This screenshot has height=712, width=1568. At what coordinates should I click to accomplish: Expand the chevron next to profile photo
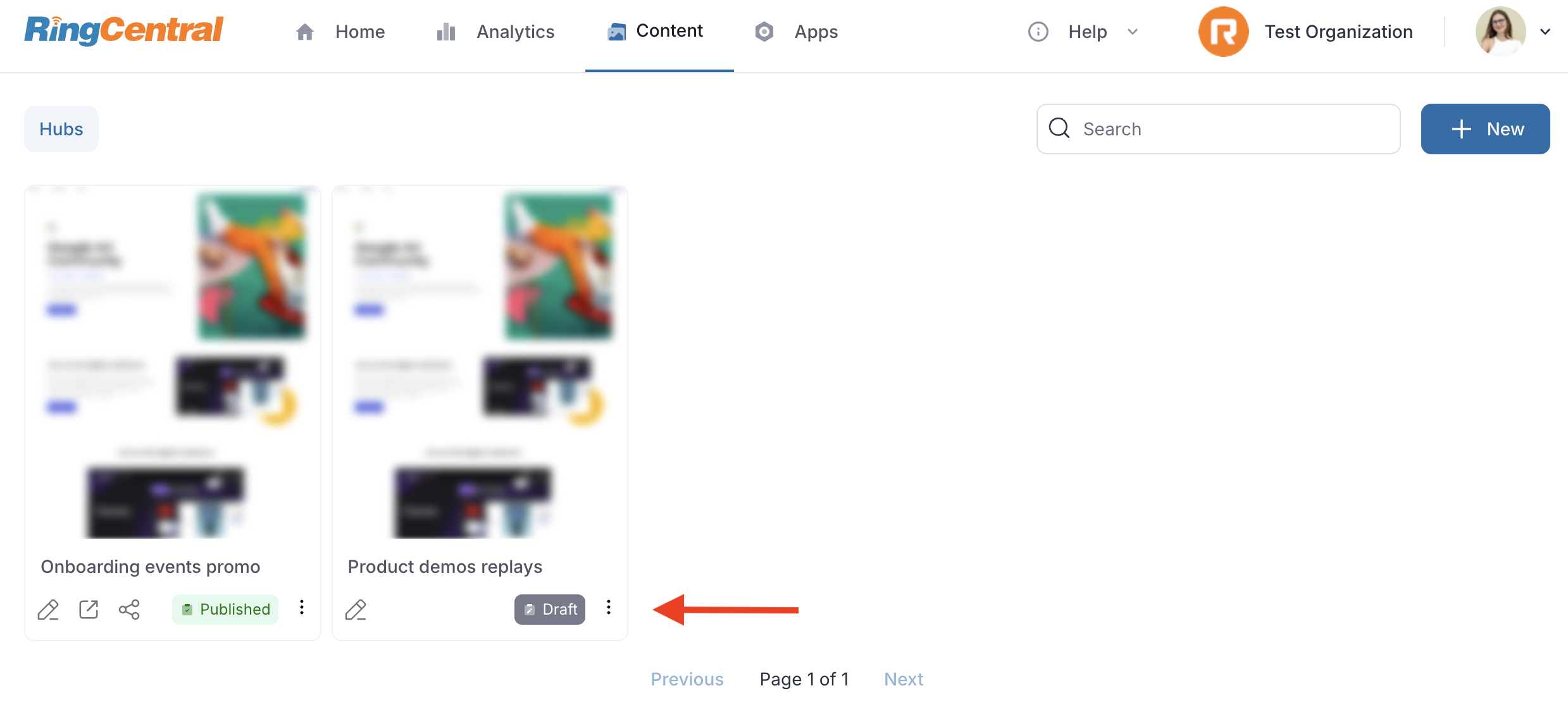click(x=1545, y=32)
